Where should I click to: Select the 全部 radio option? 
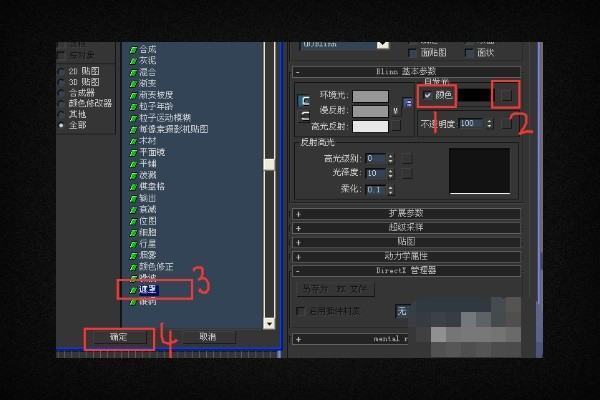[x=62, y=126]
